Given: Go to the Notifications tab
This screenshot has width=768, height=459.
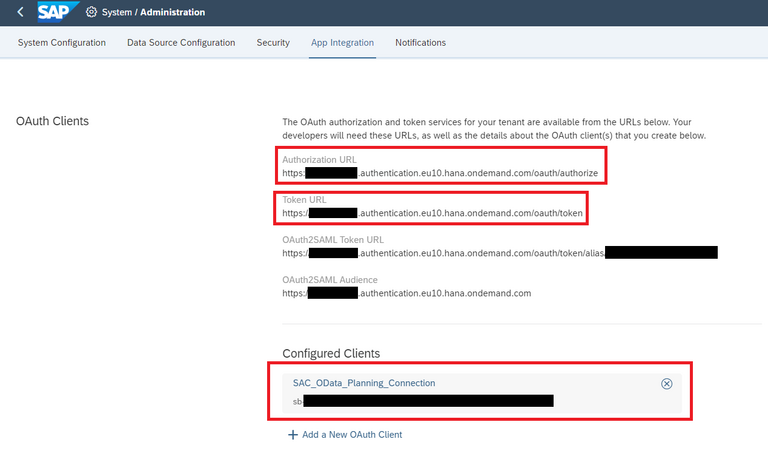Looking at the screenshot, I should (x=420, y=43).
